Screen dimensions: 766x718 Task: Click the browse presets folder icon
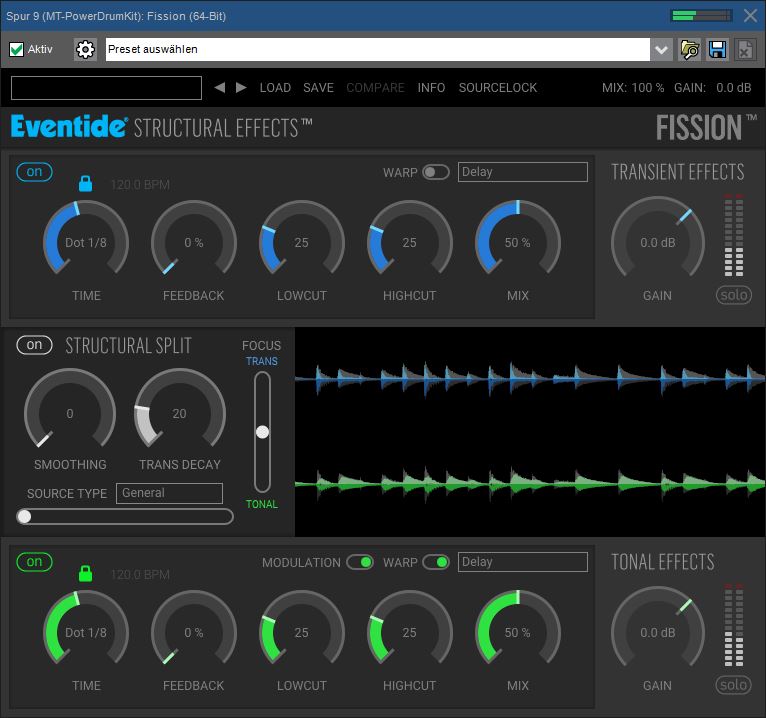click(689, 49)
